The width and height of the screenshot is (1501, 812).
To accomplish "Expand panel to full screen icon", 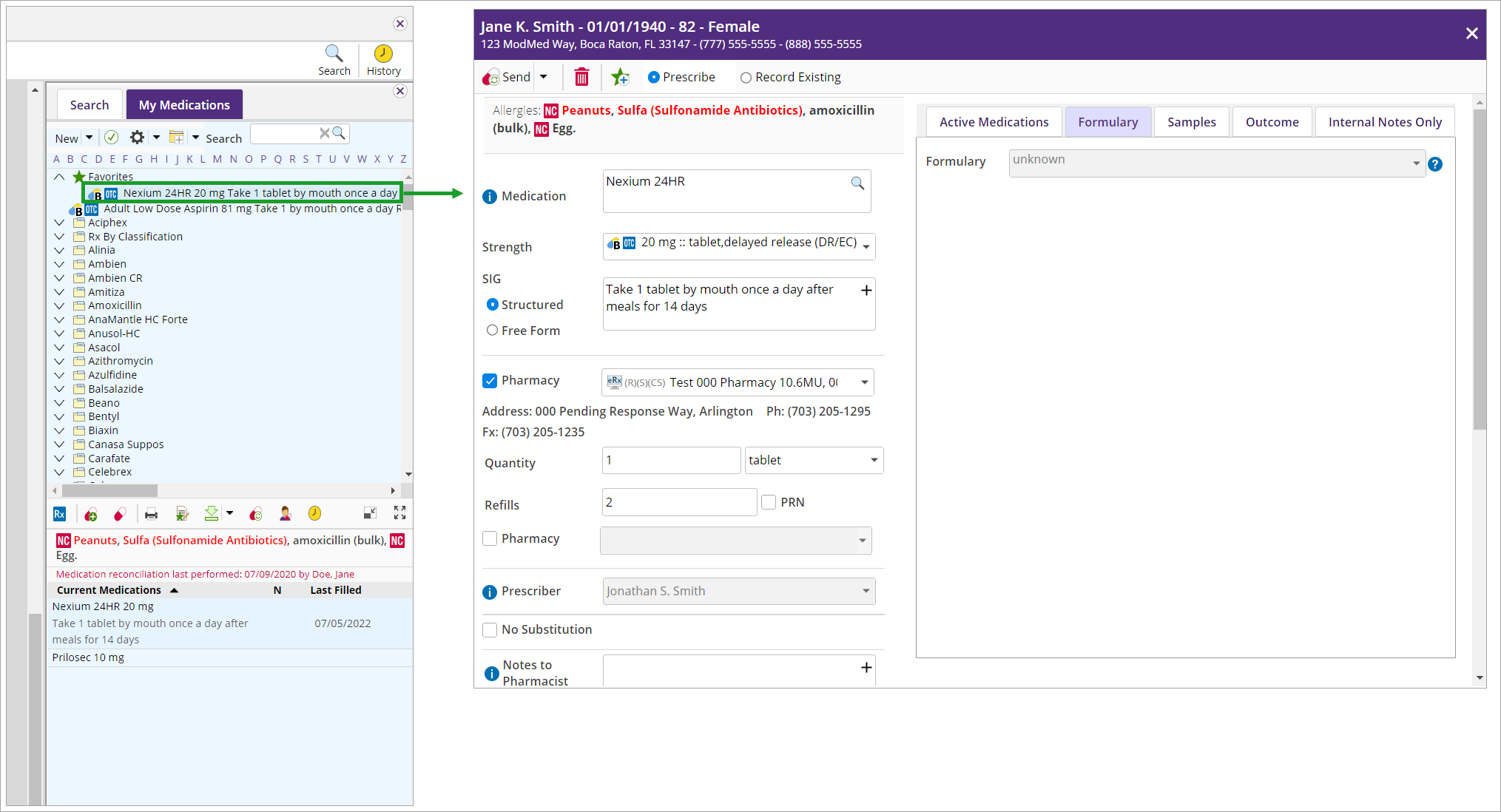I will [399, 512].
